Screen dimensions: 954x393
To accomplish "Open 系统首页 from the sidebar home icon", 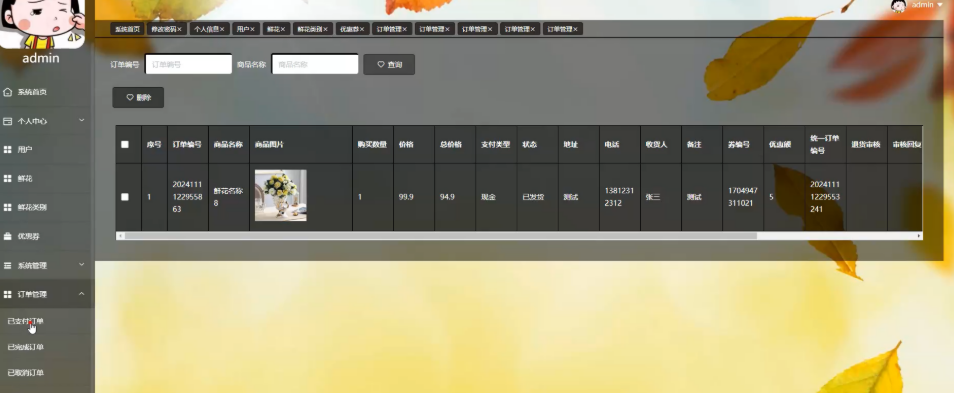I will tap(8, 92).
